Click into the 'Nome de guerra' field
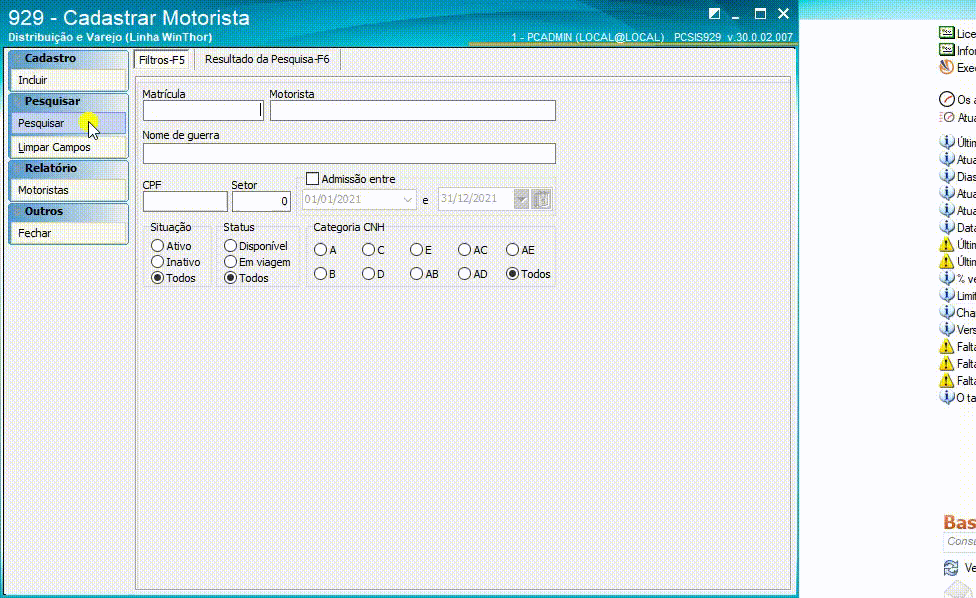The height and width of the screenshot is (598, 976). click(349, 154)
